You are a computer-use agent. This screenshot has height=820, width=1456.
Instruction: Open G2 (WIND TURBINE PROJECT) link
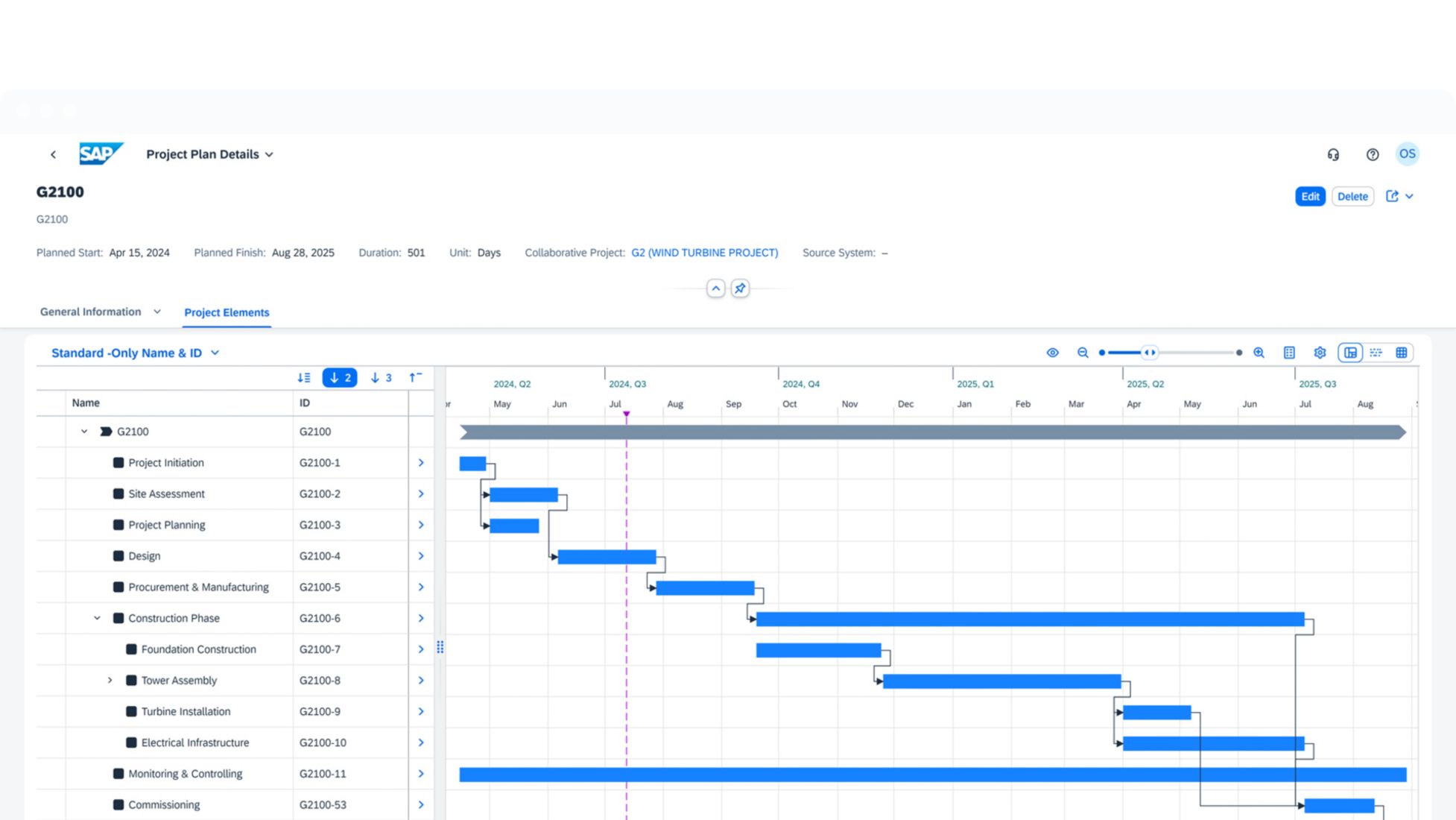704,253
